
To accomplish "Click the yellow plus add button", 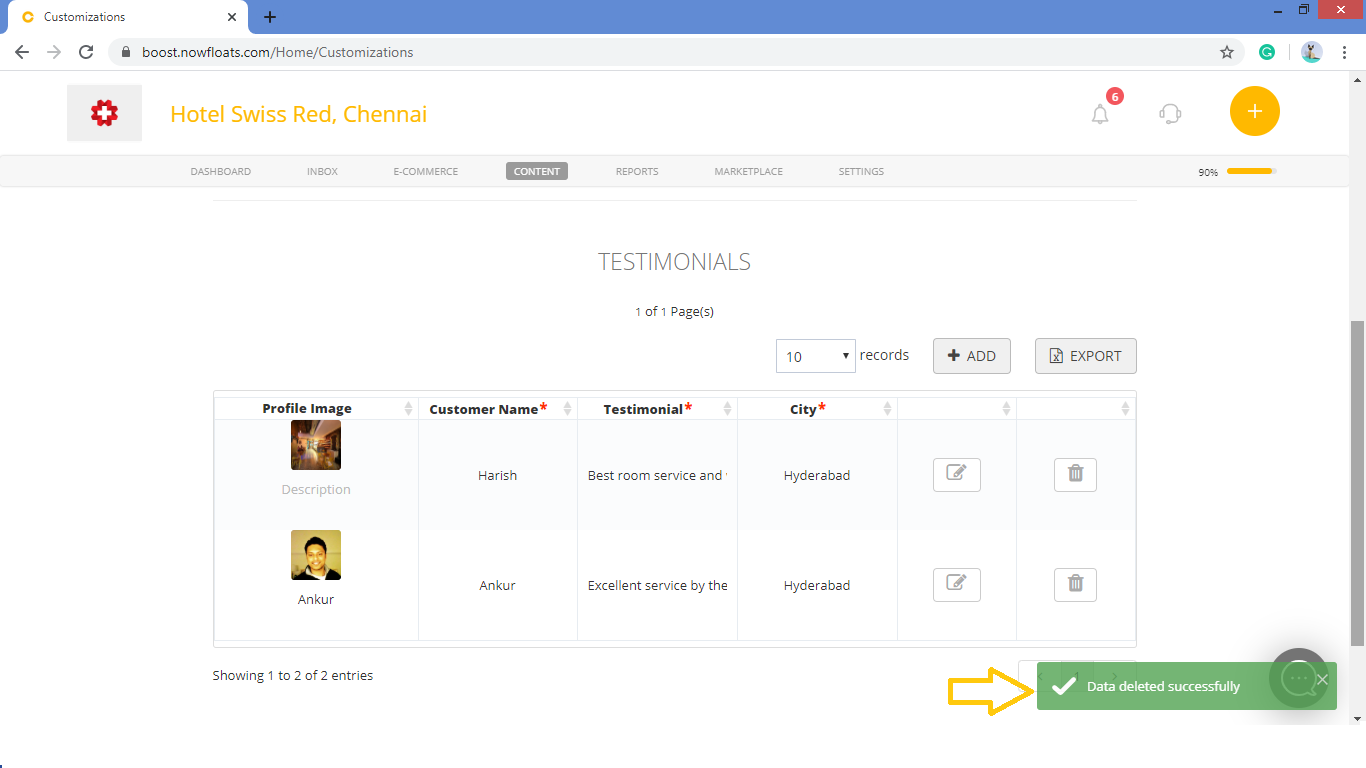I will point(1255,111).
